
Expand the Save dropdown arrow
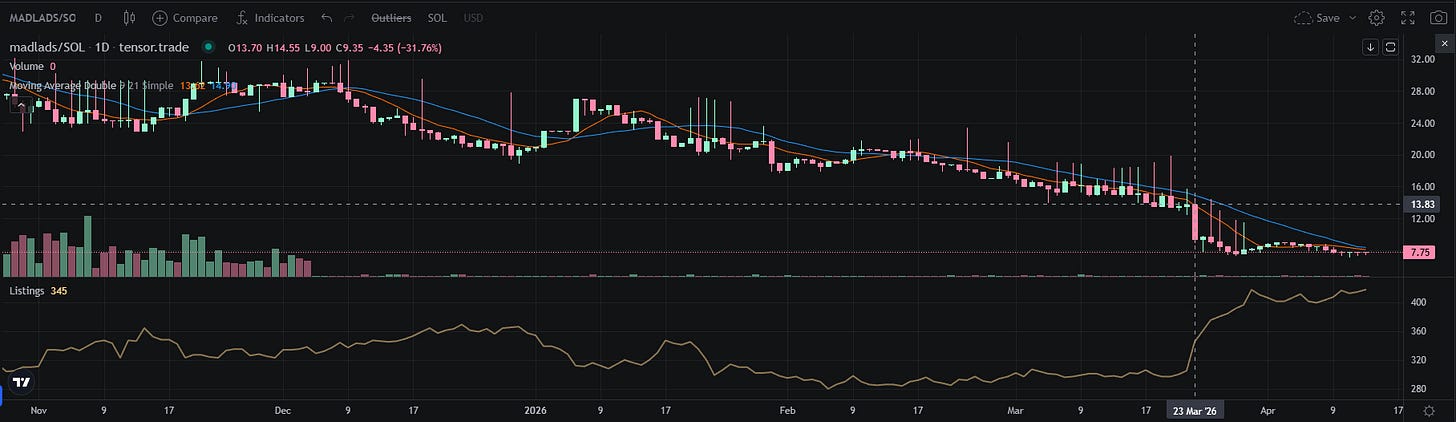[1352, 18]
